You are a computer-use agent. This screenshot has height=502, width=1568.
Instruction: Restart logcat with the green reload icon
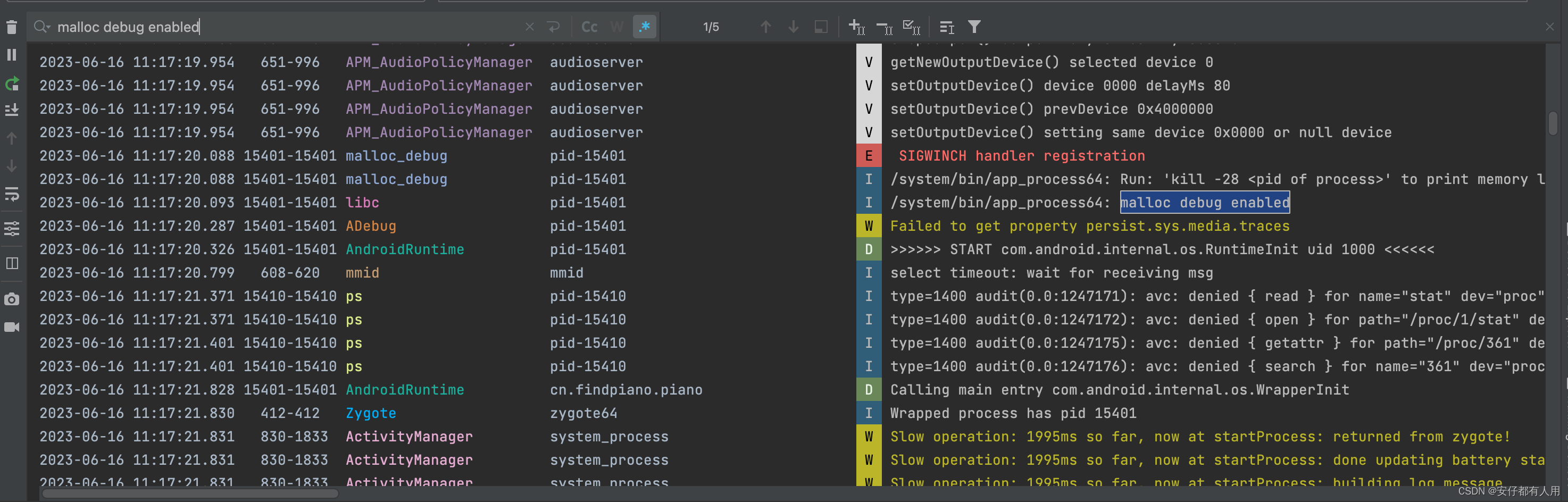tap(12, 83)
